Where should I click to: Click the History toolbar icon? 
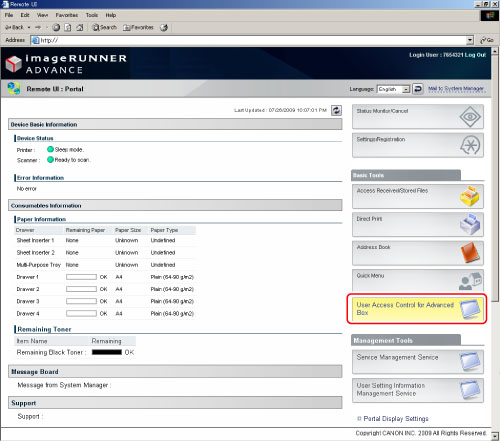tap(164, 27)
